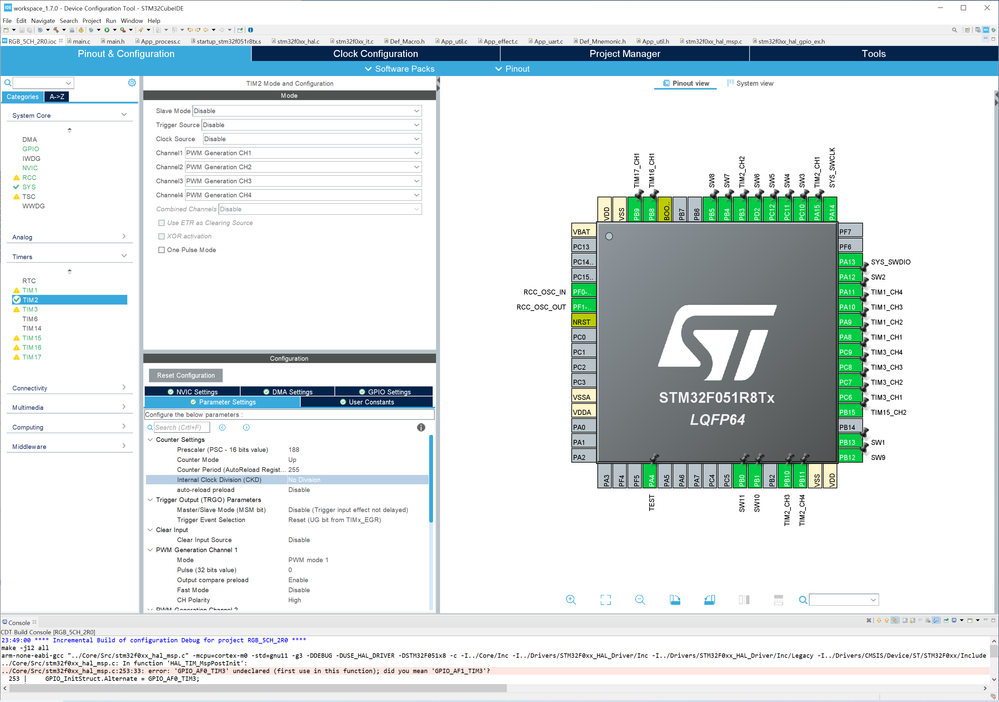Image resolution: width=999 pixels, height=702 pixels.
Task: Fit the pinout view to screen
Action: point(605,599)
